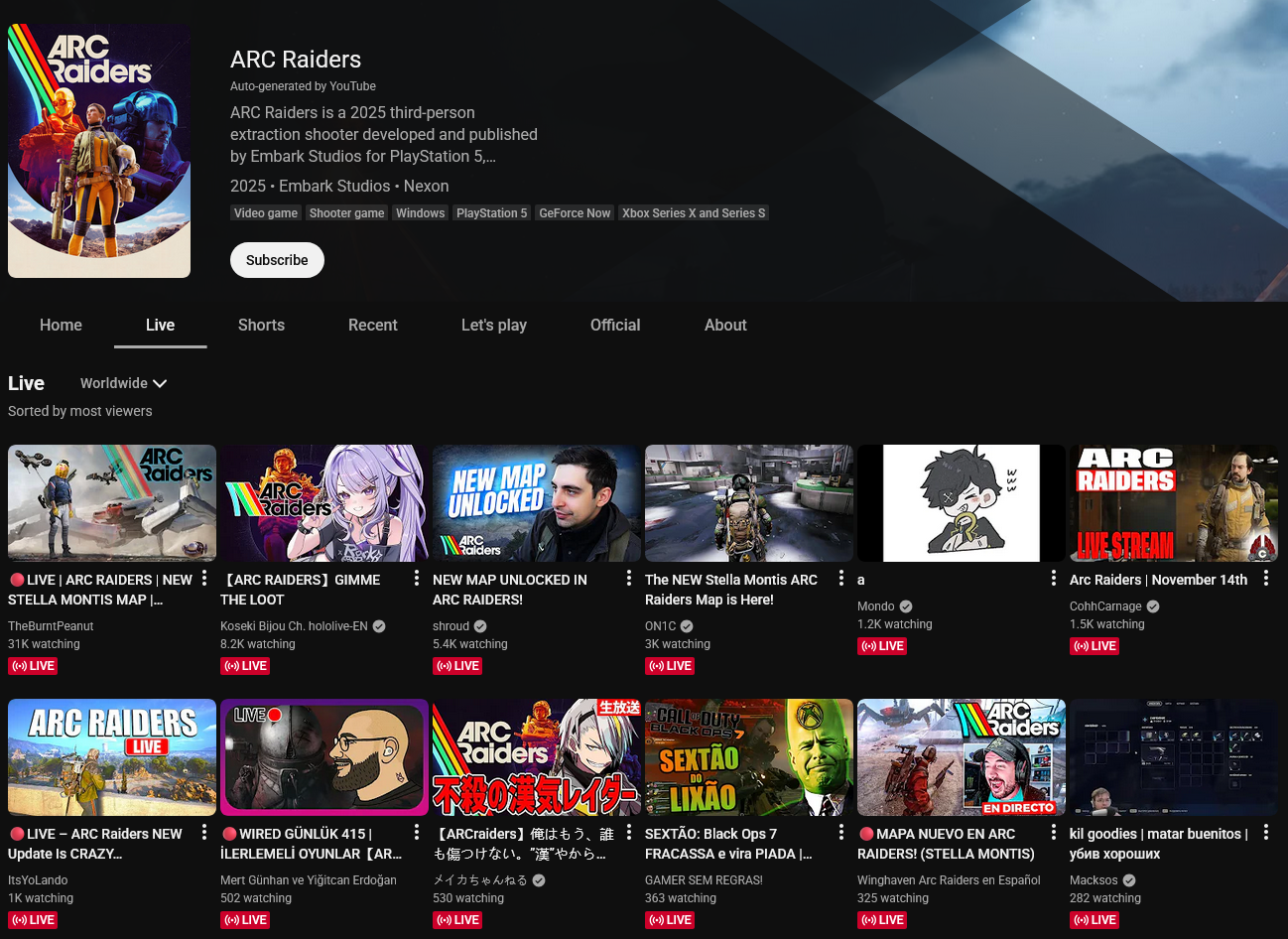Open 'kil goodies | matar buenitos' title
Viewport: 1288px width, 939px height.
tap(1159, 844)
